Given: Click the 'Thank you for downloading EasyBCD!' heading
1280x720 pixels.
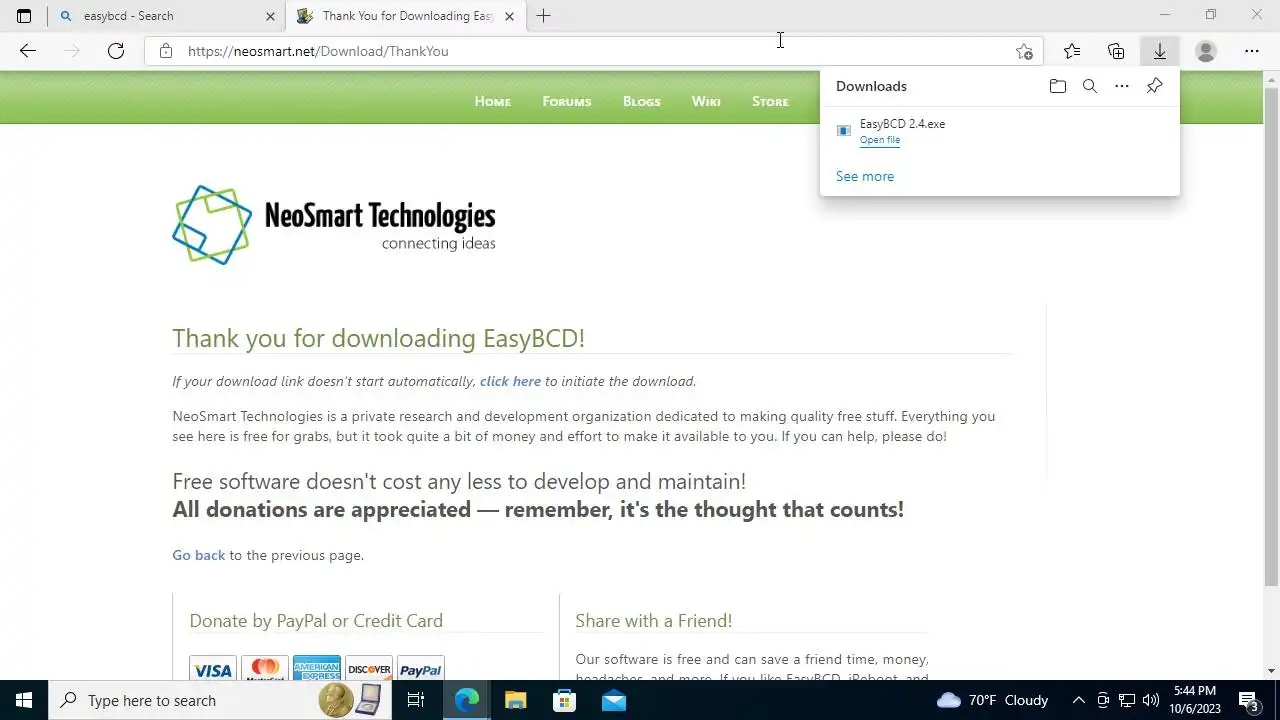Looking at the screenshot, I should pos(378,338).
